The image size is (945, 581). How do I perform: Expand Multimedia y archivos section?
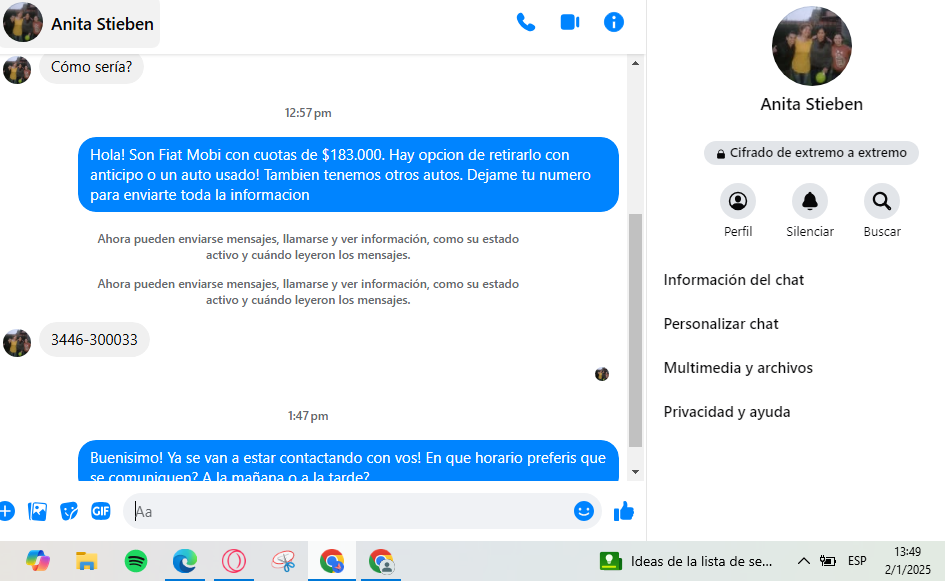click(738, 368)
